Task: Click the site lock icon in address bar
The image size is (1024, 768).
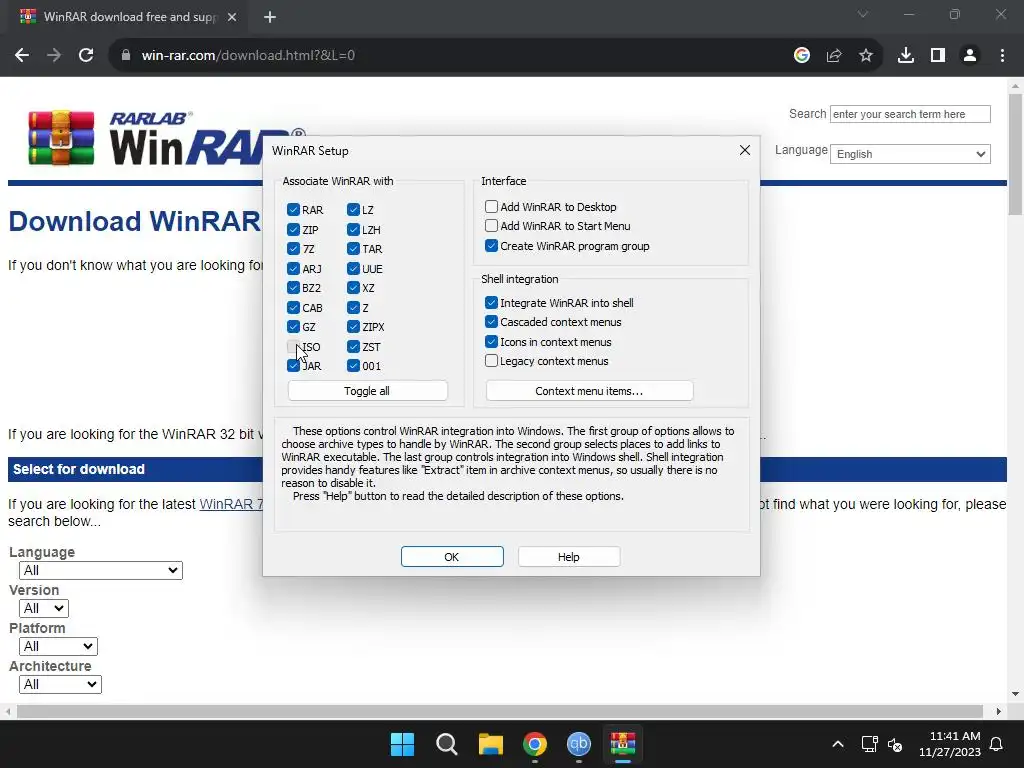Action: [126, 56]
